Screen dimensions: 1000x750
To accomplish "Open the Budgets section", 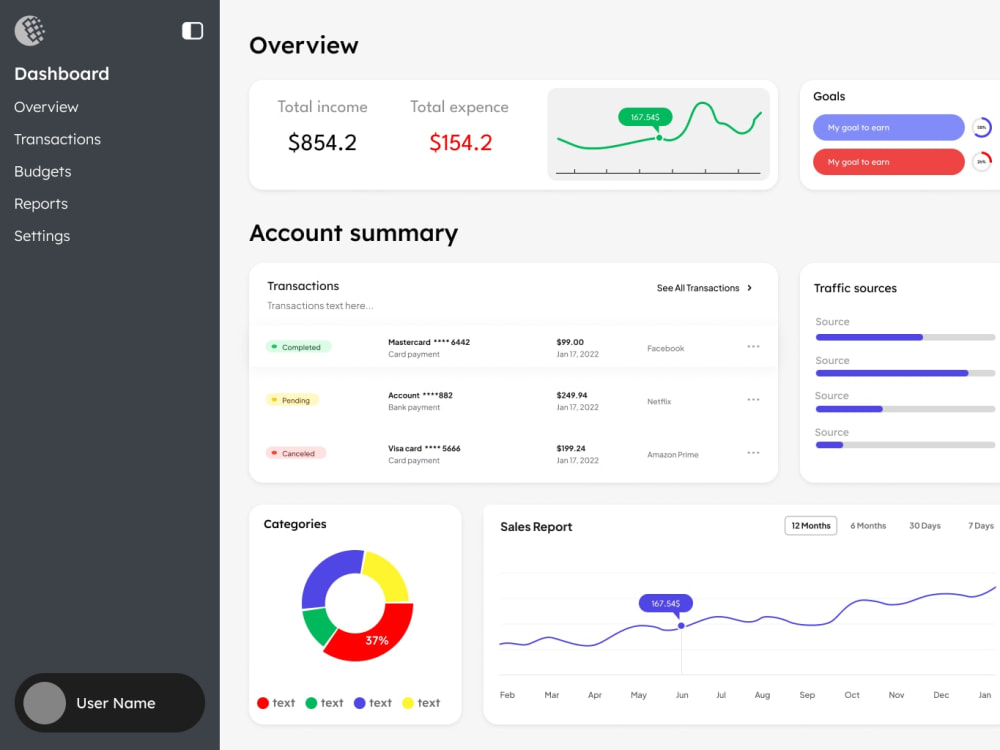I will click(x=43, y=172).
